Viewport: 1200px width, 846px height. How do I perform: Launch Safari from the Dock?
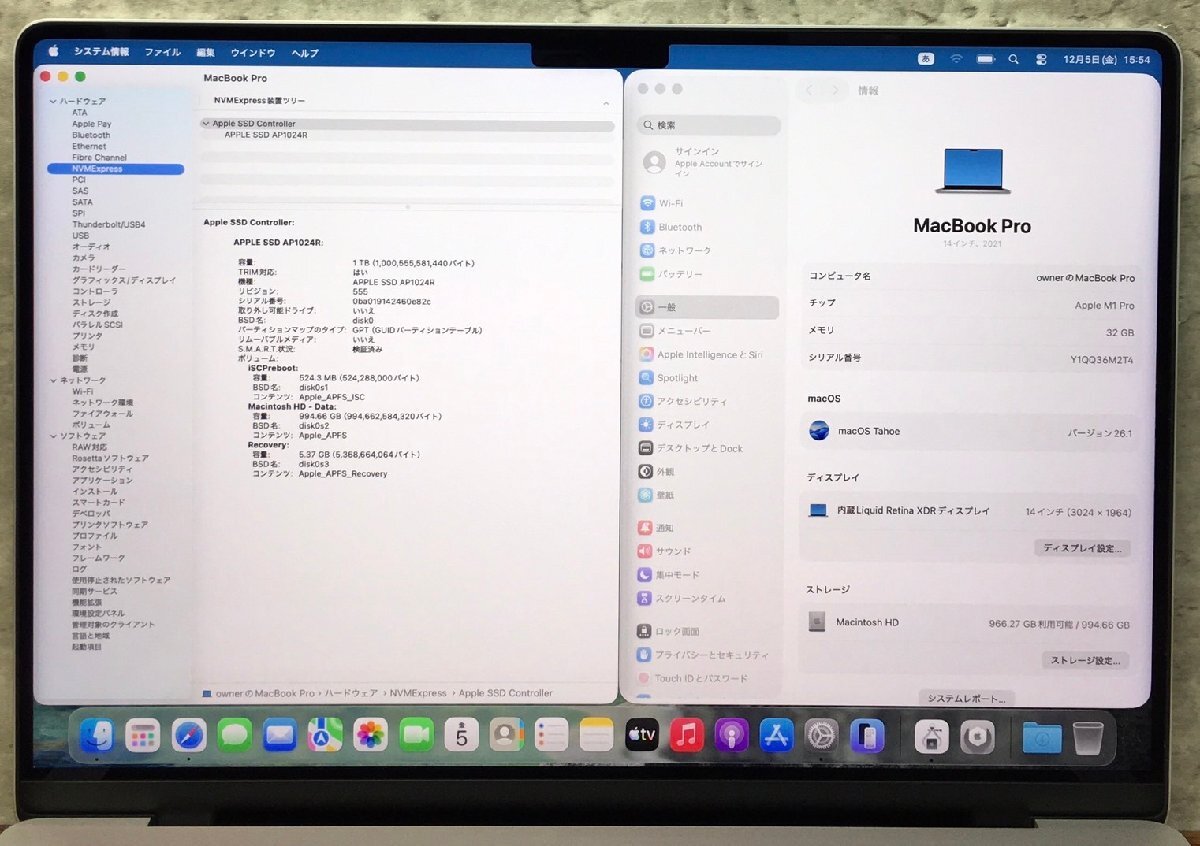[189, 736]
